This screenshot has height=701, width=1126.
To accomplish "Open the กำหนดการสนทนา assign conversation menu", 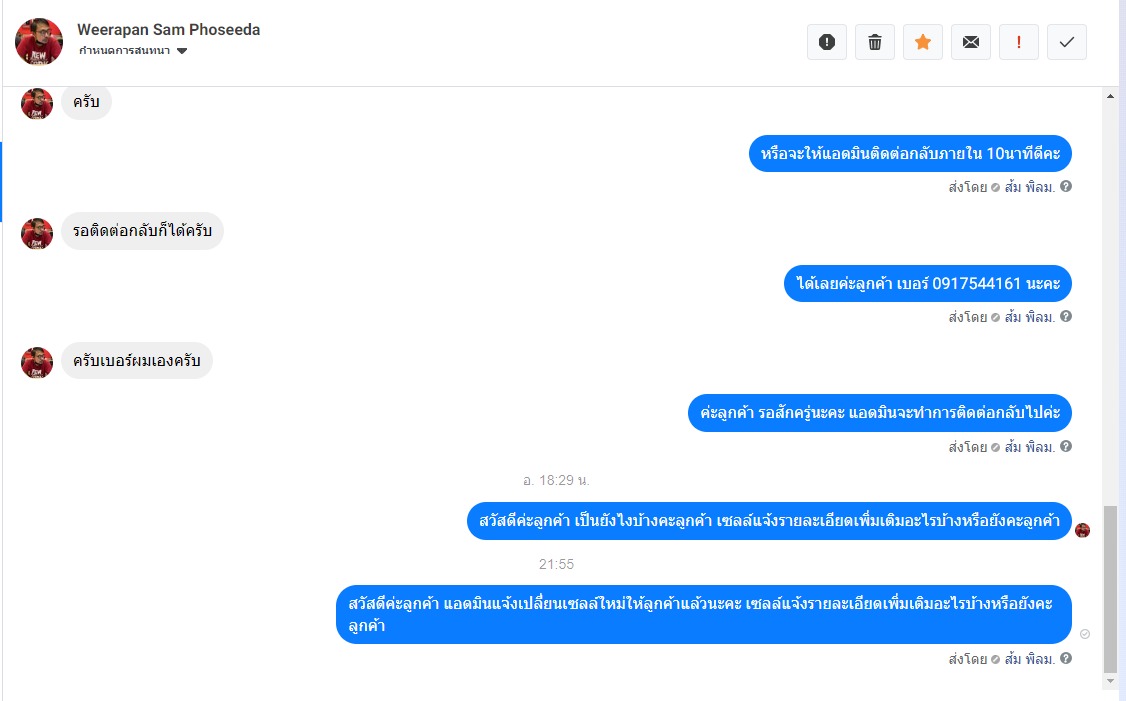I will coord(133,50).
